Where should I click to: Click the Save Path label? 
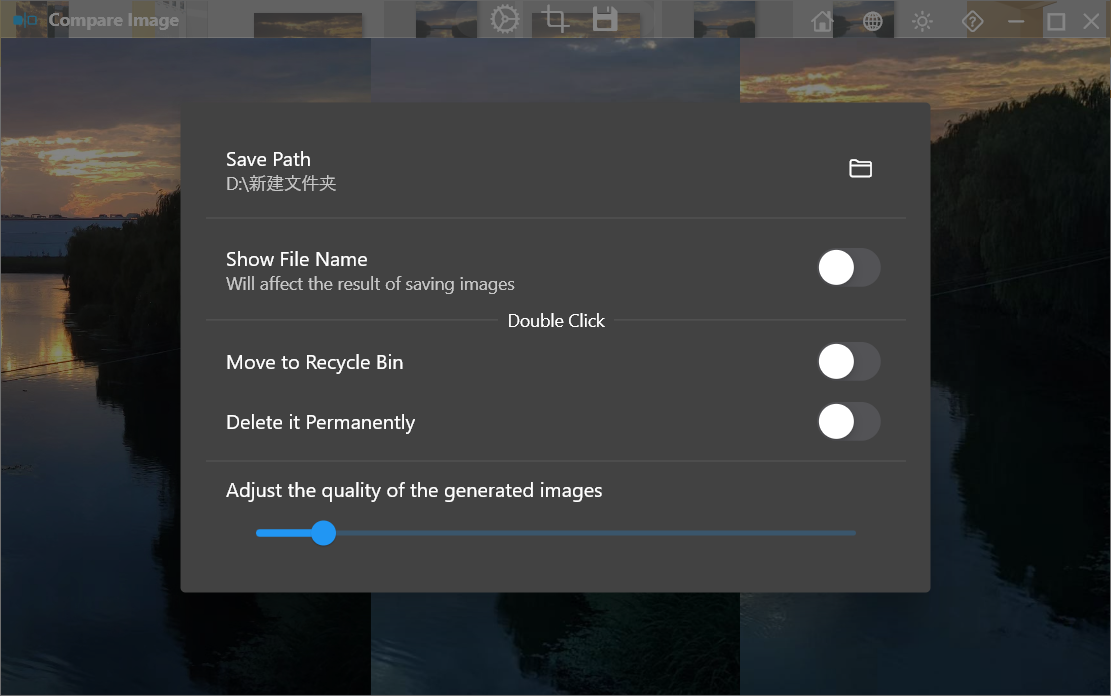(x=268, y=159)
